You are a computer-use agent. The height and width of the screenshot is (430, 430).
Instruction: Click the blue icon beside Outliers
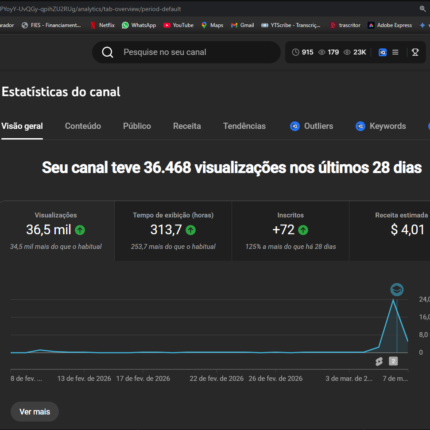click(295, 126)
